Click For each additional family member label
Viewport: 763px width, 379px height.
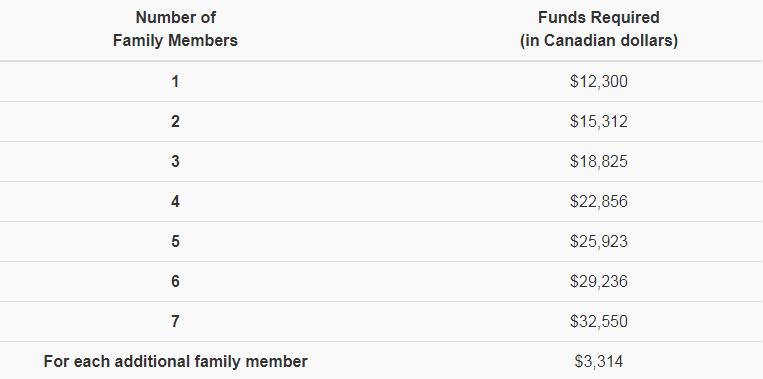pos(175,361)
